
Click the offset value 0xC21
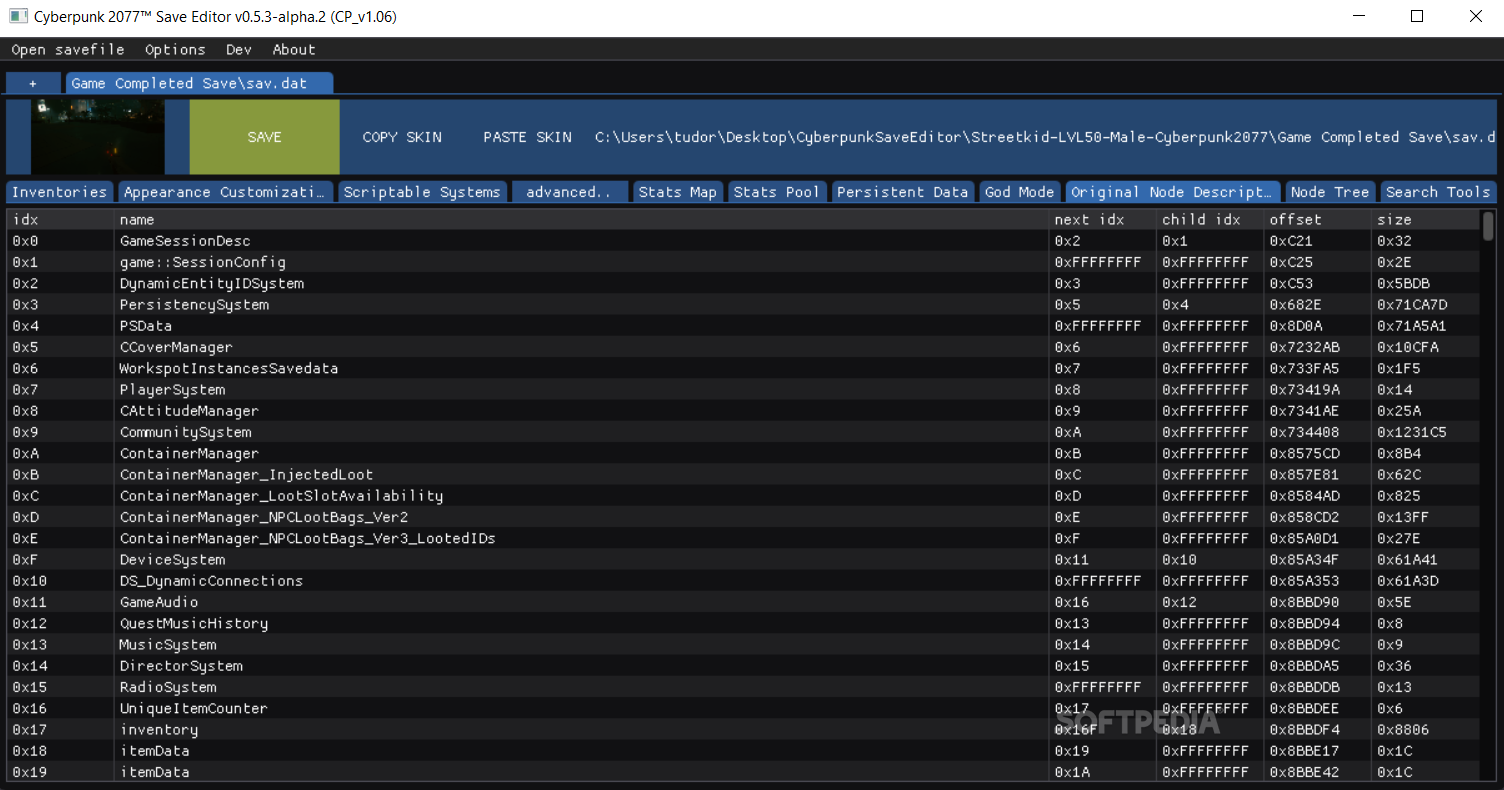[x=1292, y=241]
